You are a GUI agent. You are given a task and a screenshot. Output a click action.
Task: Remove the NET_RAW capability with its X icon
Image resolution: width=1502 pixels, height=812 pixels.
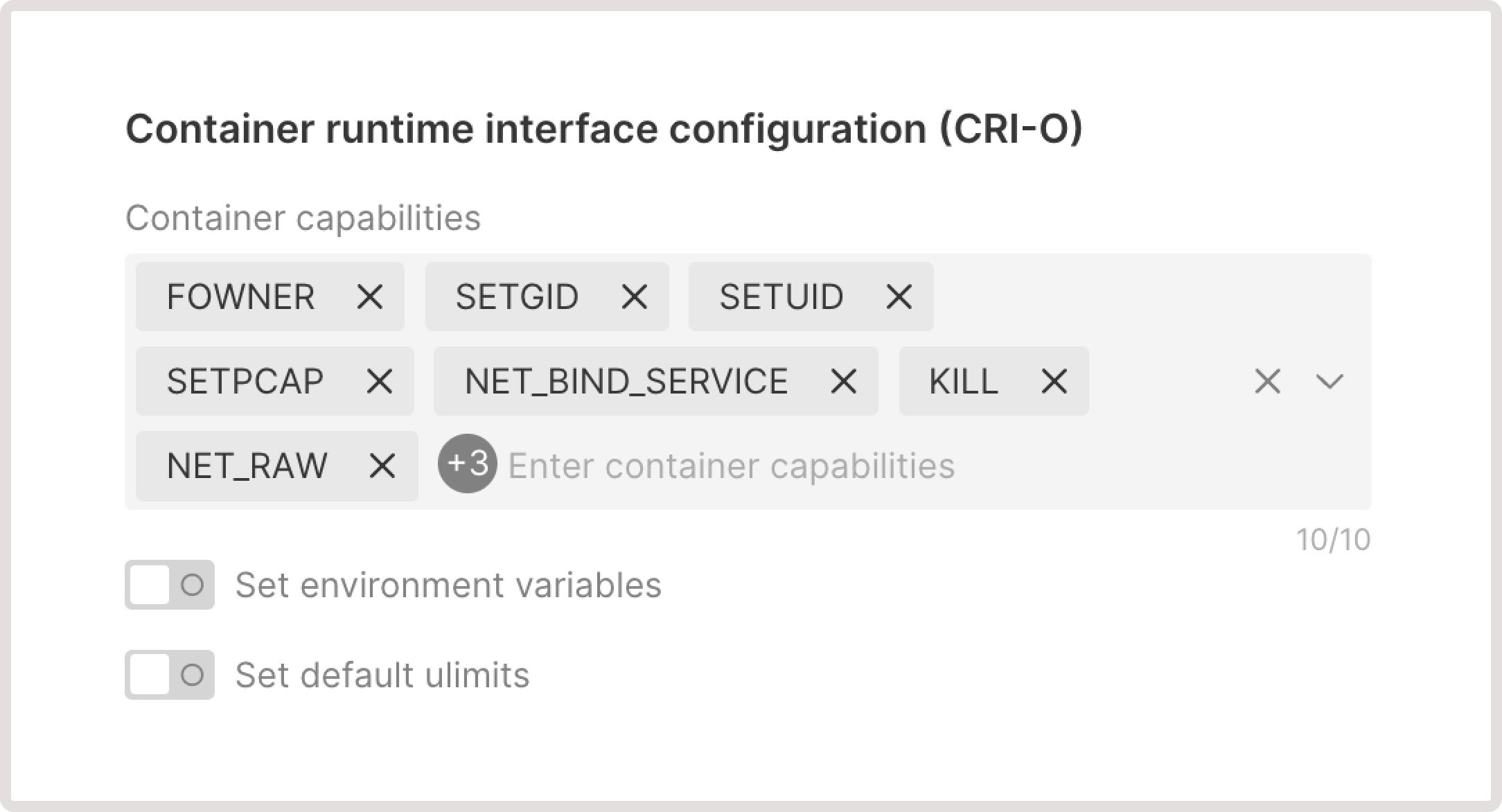[x=383, y=466]
